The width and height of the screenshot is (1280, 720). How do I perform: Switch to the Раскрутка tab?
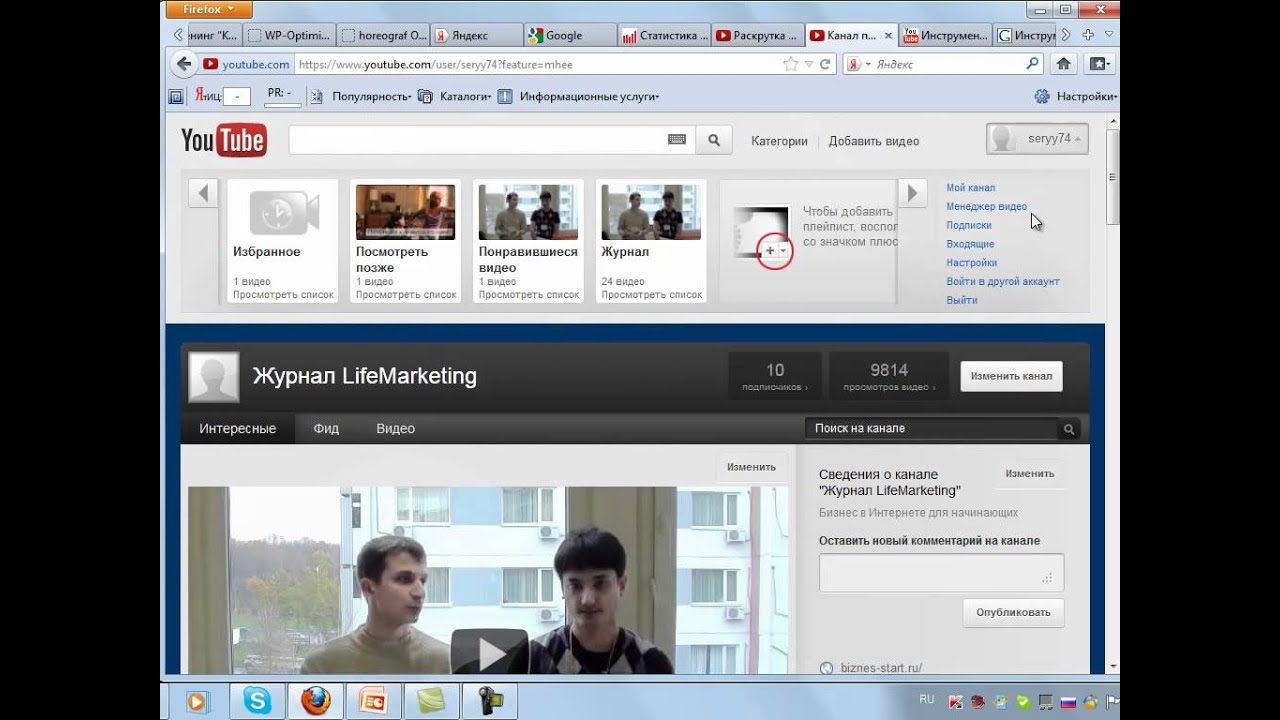point(758,35)
